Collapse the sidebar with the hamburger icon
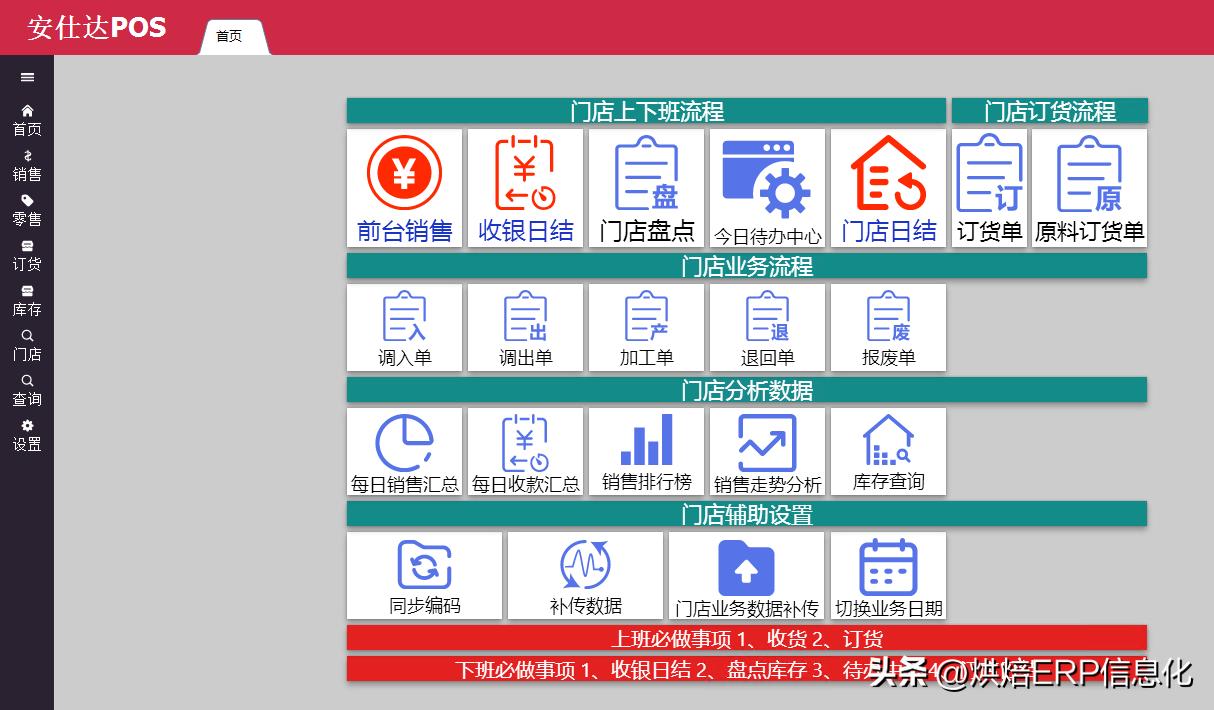The height and width of the screenshot is (710, 1214). pyautogui.click(x=27, y=79)
